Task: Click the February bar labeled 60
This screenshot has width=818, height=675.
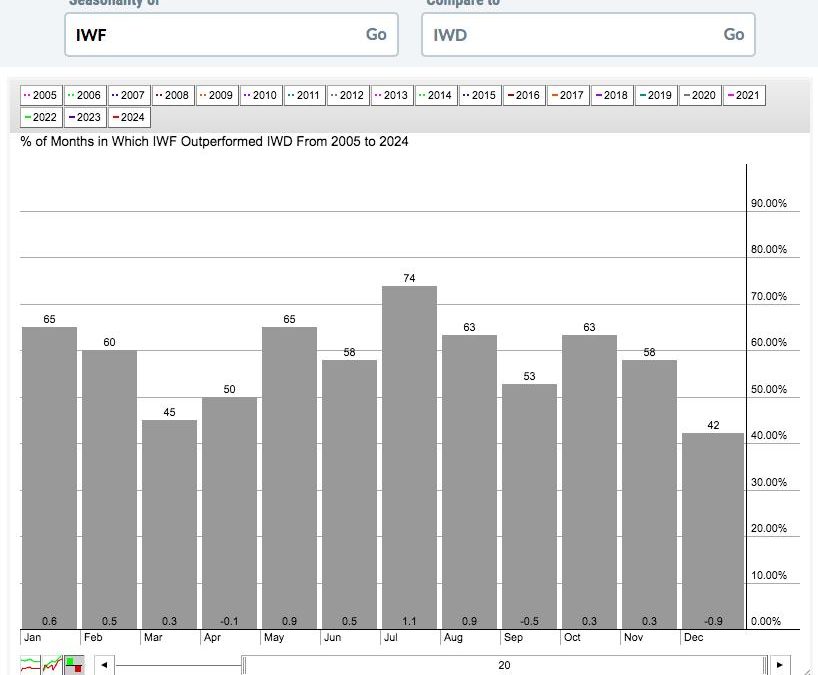Action: coord(110,489)
